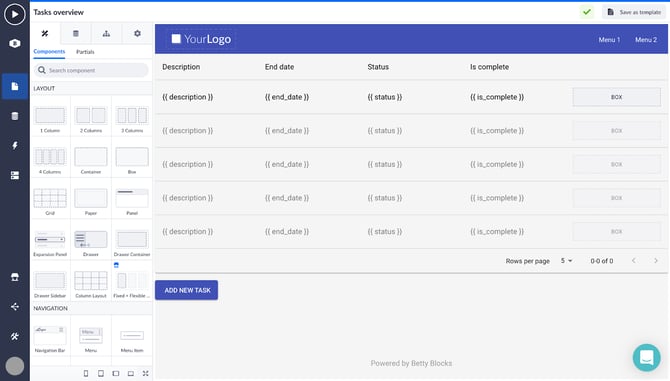
Task: Select the Panel component
Action: click(x=132, y=201)
